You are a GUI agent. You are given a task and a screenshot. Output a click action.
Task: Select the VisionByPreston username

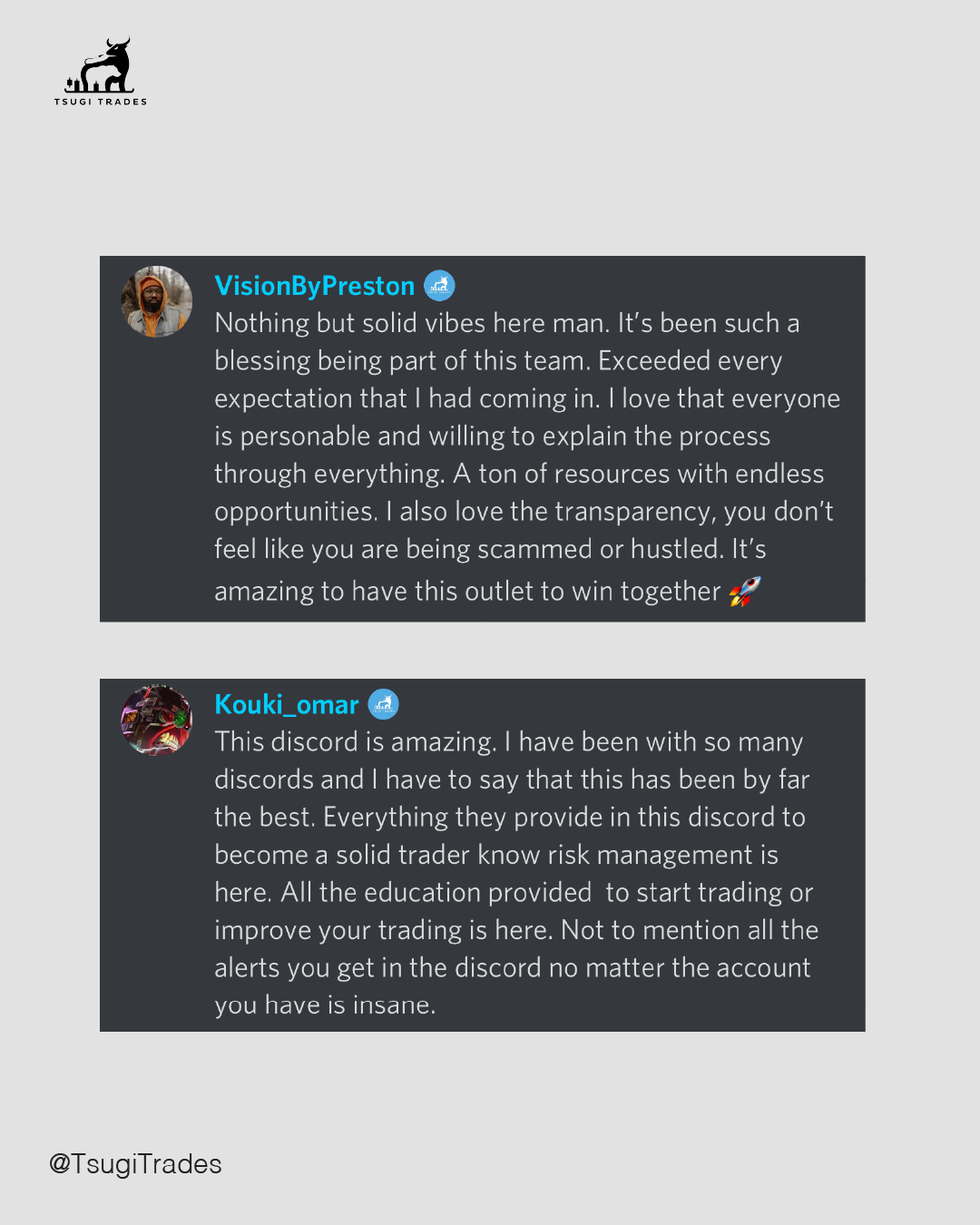pos(314,286)
